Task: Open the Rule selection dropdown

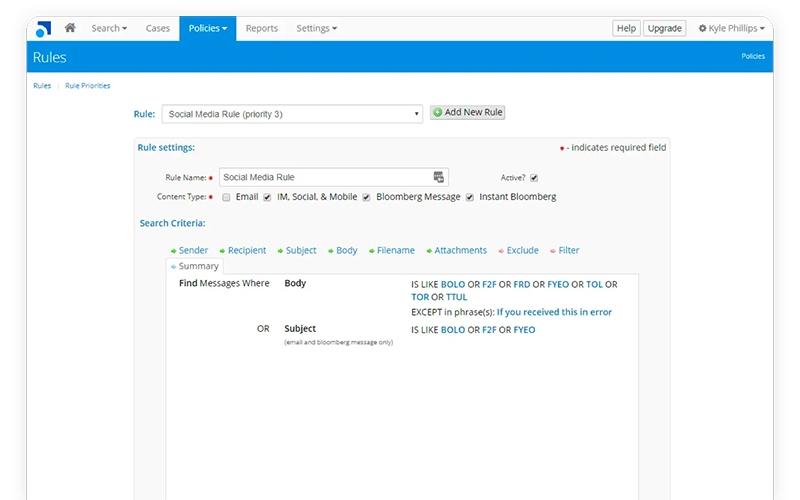Action: 292,114
